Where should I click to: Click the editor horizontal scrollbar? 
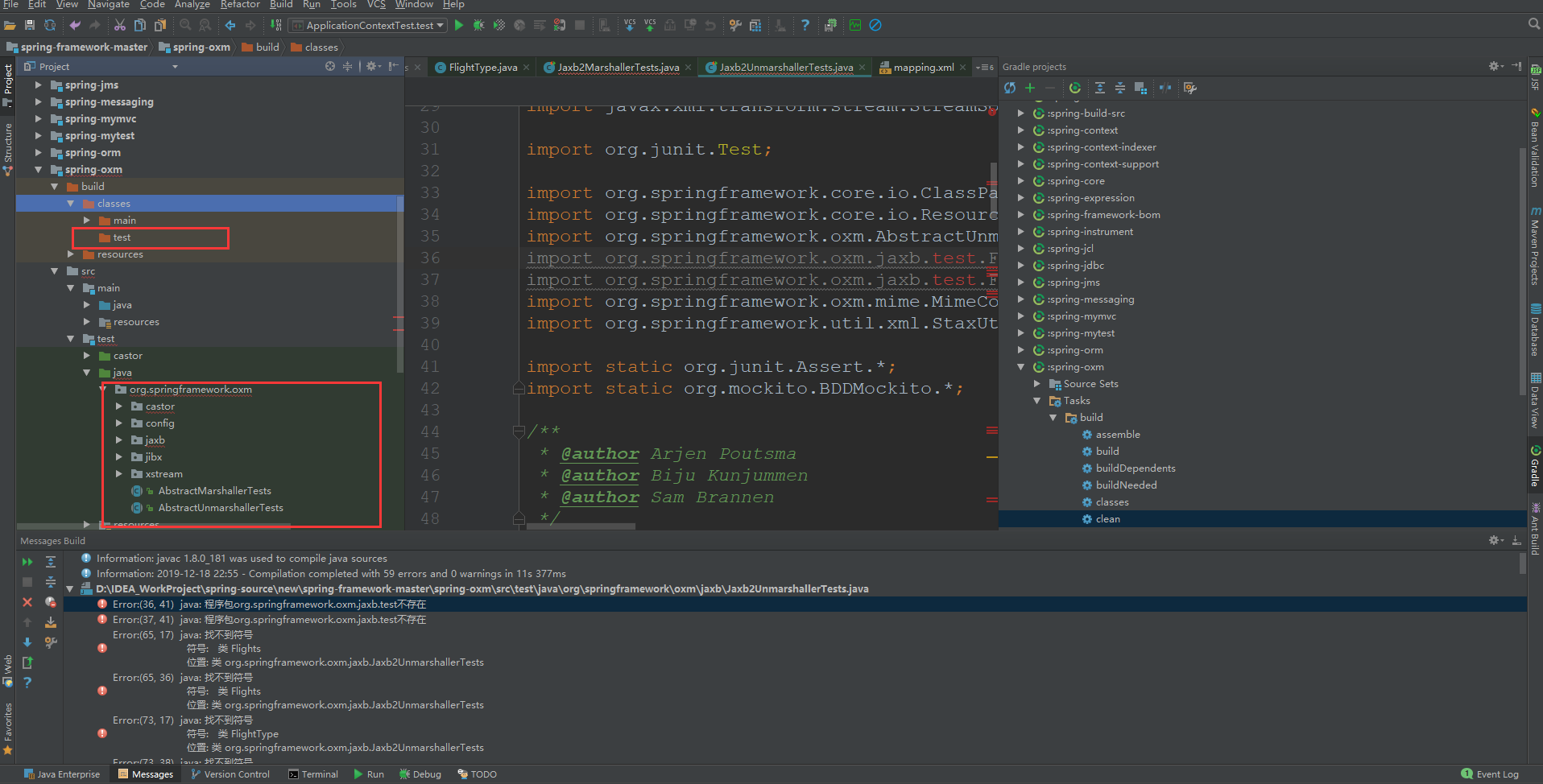580,526
